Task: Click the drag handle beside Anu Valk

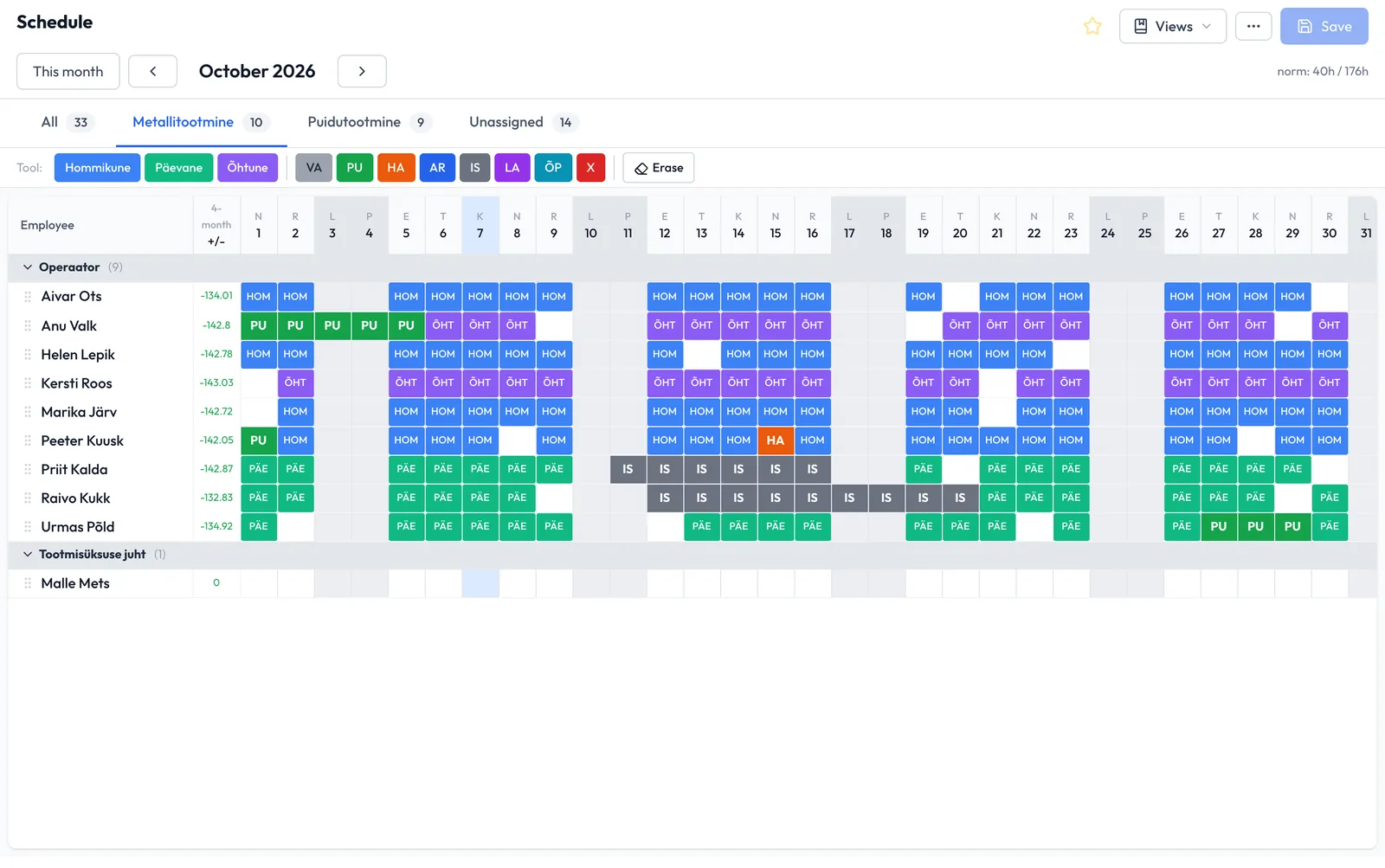Action: pyautogui.click(x=28, y=326)
